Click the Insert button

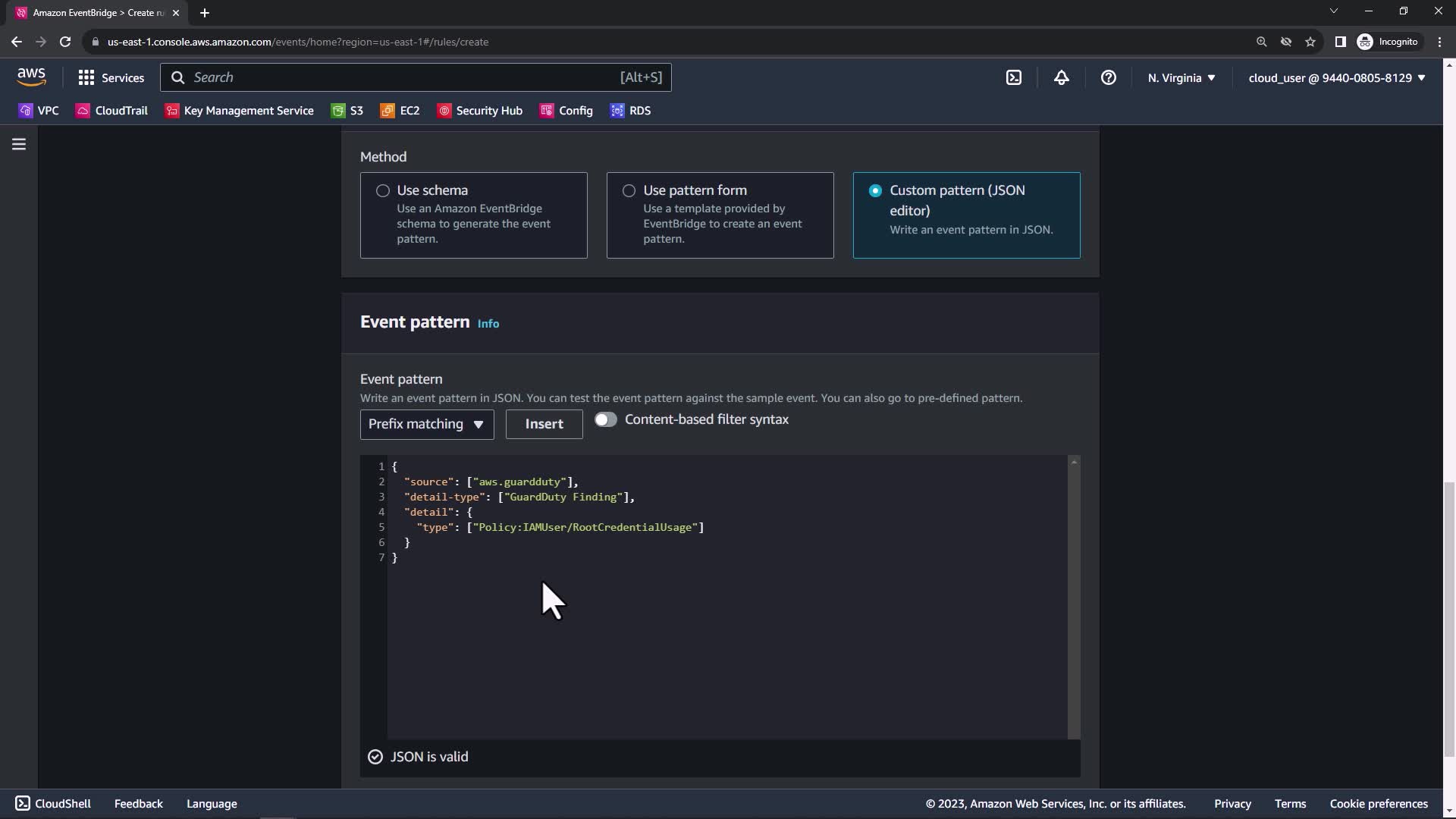pyautogui.click(x=544, y=424)
